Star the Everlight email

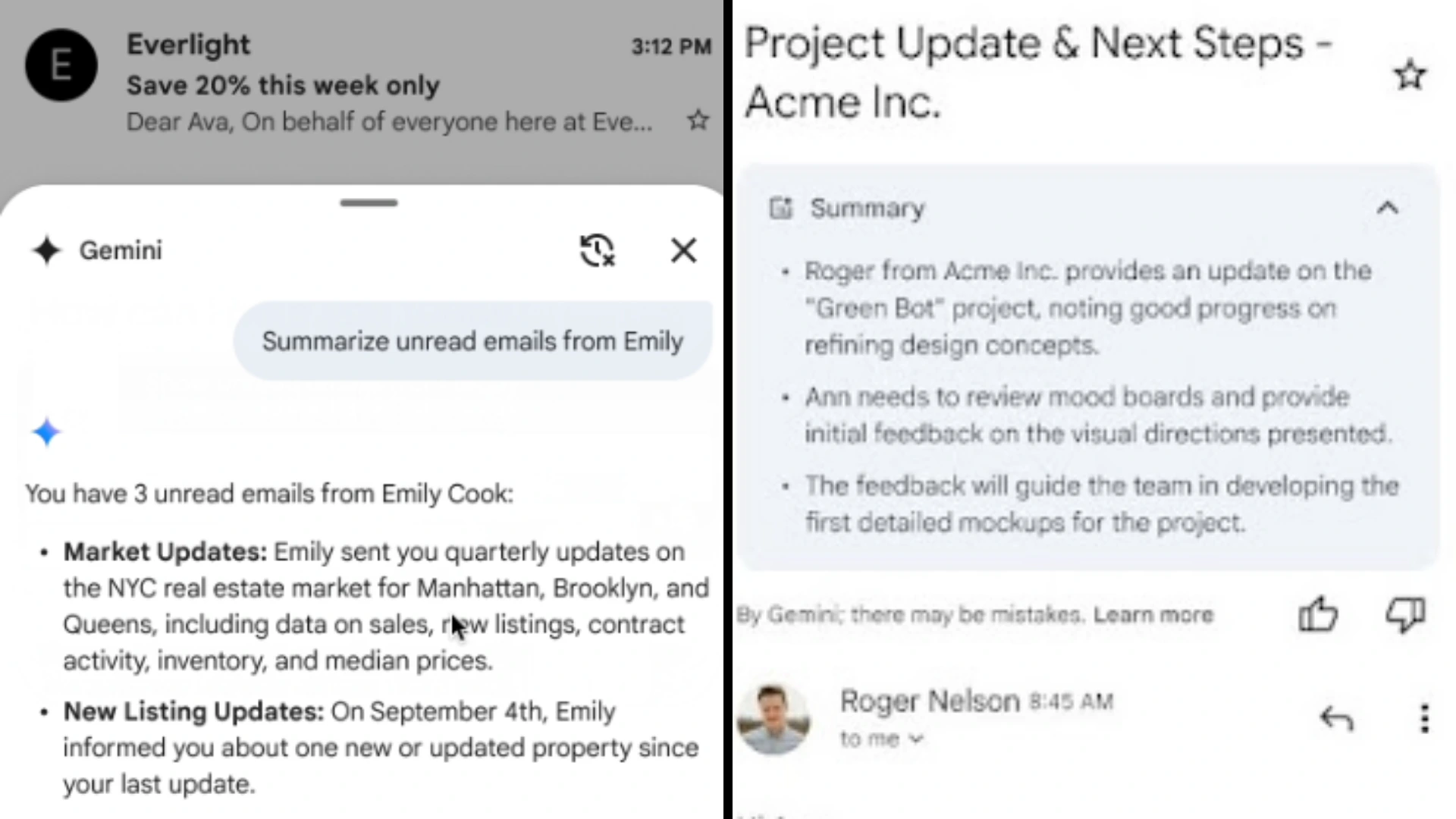coord(698,121)
